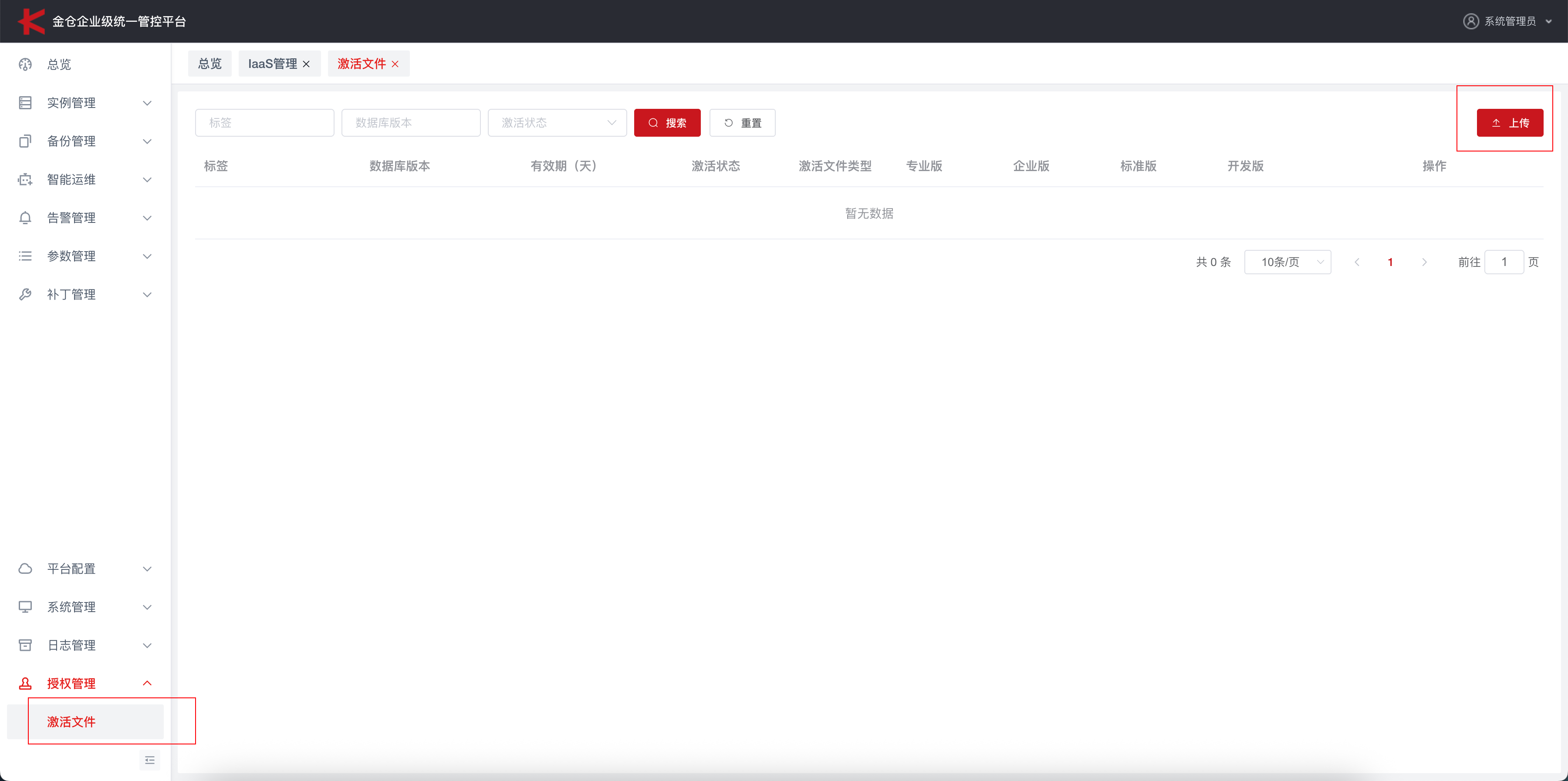This screenshot has height=781, width=1568.
Task: Open the 激活状态 dropdown filter
Action: click(556, 123)
